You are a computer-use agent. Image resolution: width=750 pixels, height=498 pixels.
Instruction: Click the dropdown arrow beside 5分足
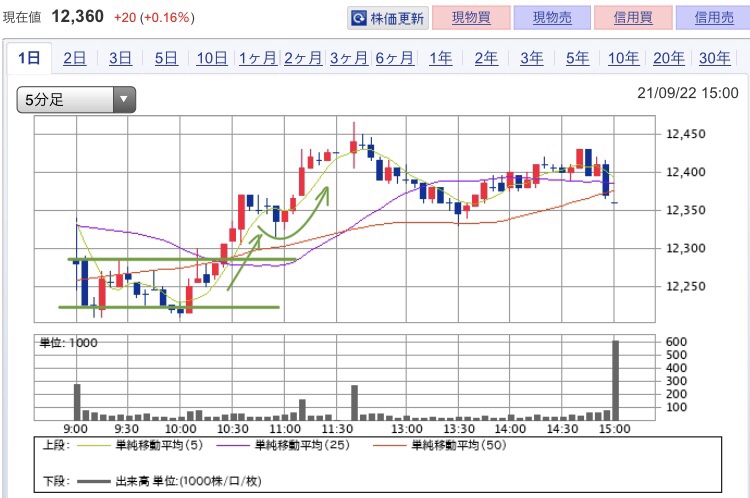point(124,100)
